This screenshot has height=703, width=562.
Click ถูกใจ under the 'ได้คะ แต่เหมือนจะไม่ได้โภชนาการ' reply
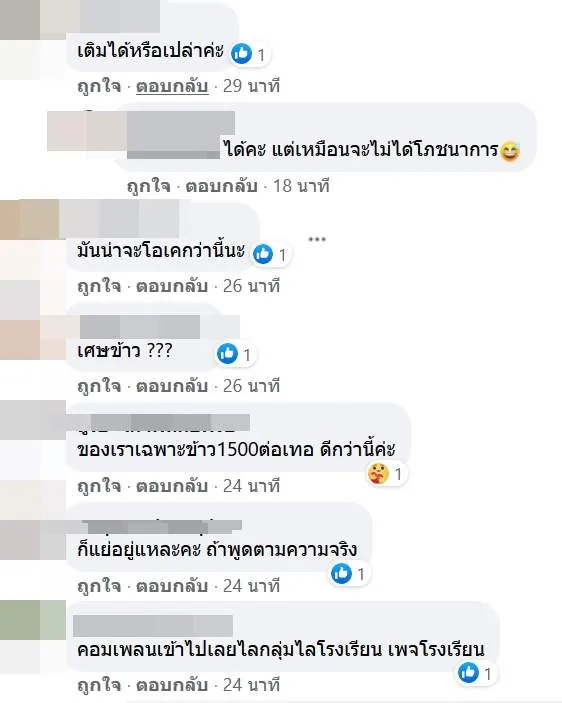149,186
